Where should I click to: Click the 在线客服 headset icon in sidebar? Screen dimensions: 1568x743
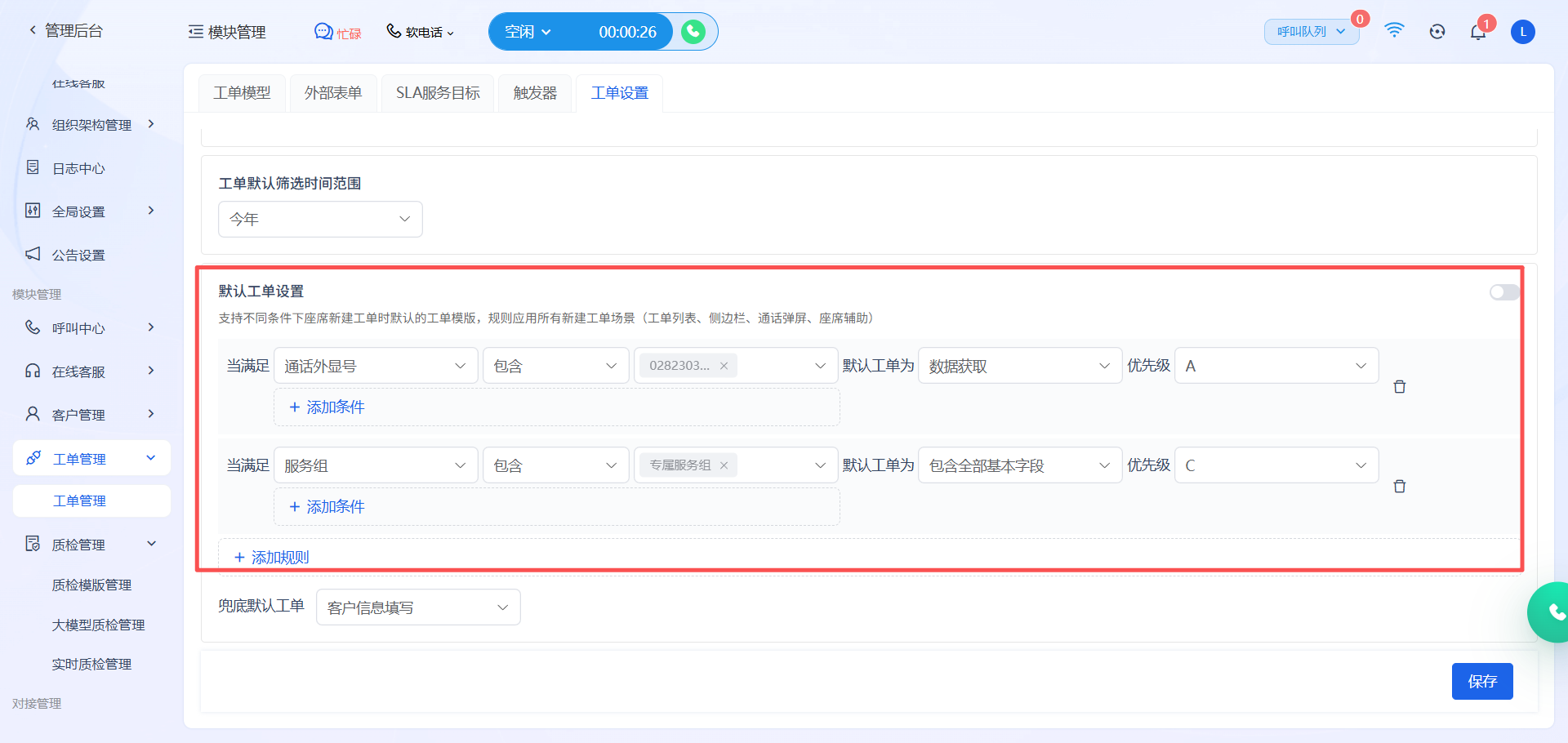tap(33, 371)
